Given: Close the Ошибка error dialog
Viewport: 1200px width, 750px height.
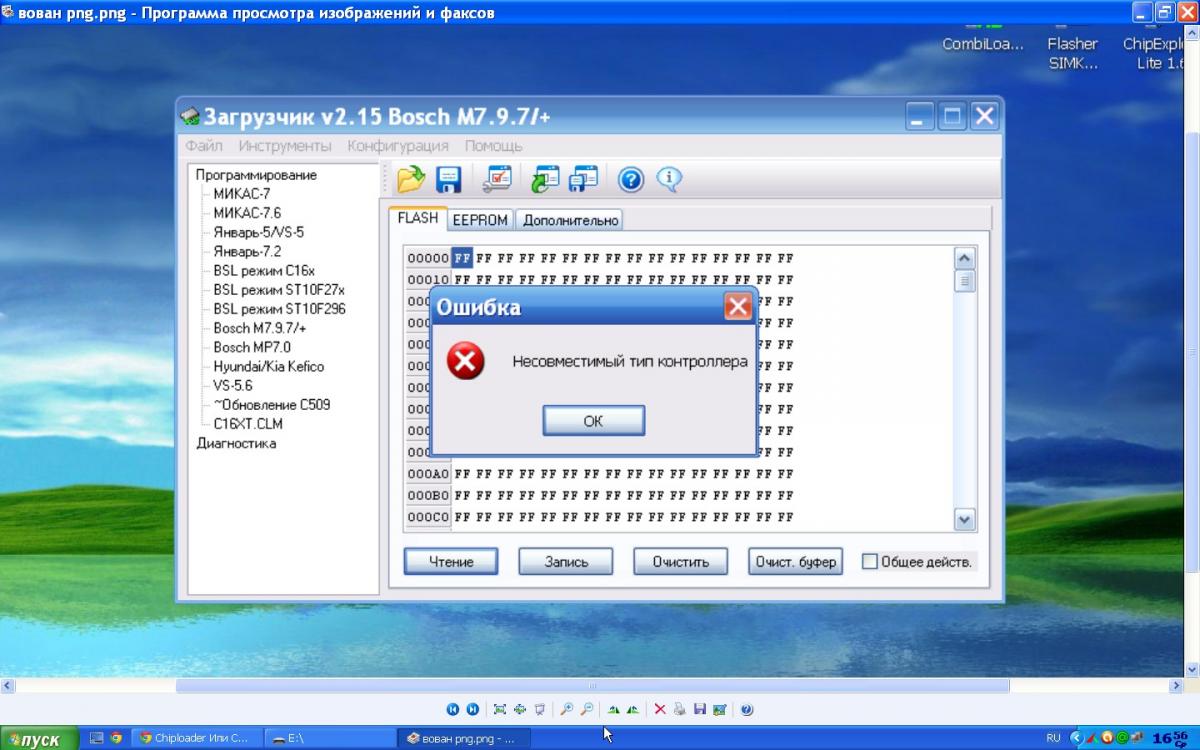Looking at the screenshot, I should [x=738, y=306].
